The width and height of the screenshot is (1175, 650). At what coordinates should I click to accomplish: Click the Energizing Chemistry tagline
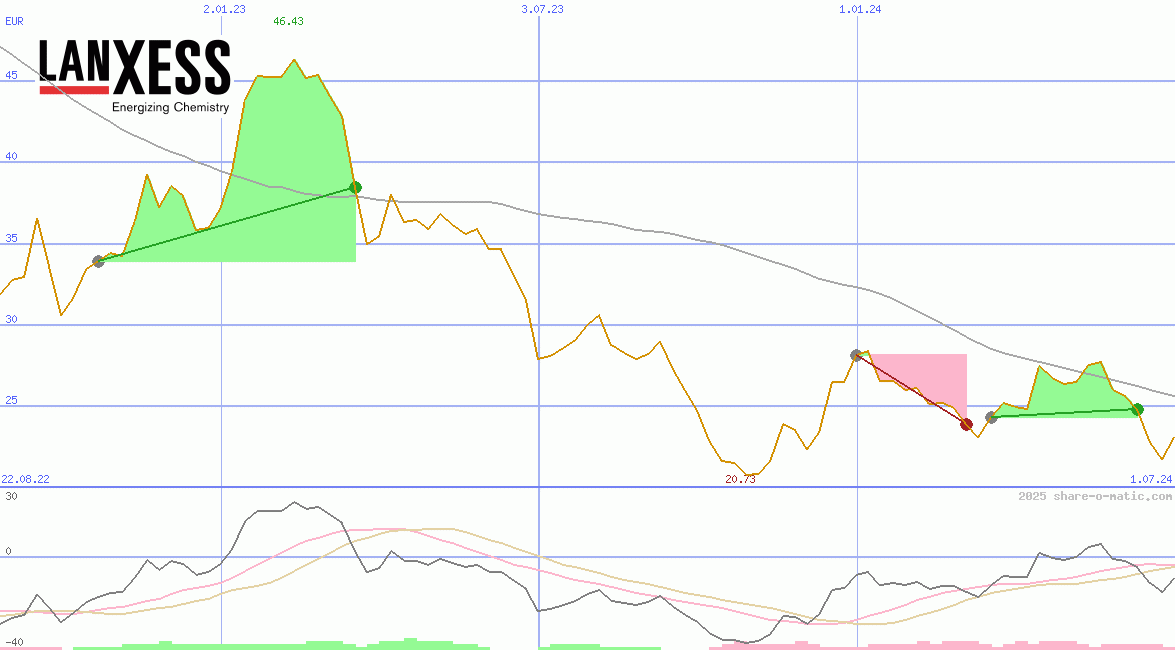(171, 107)
